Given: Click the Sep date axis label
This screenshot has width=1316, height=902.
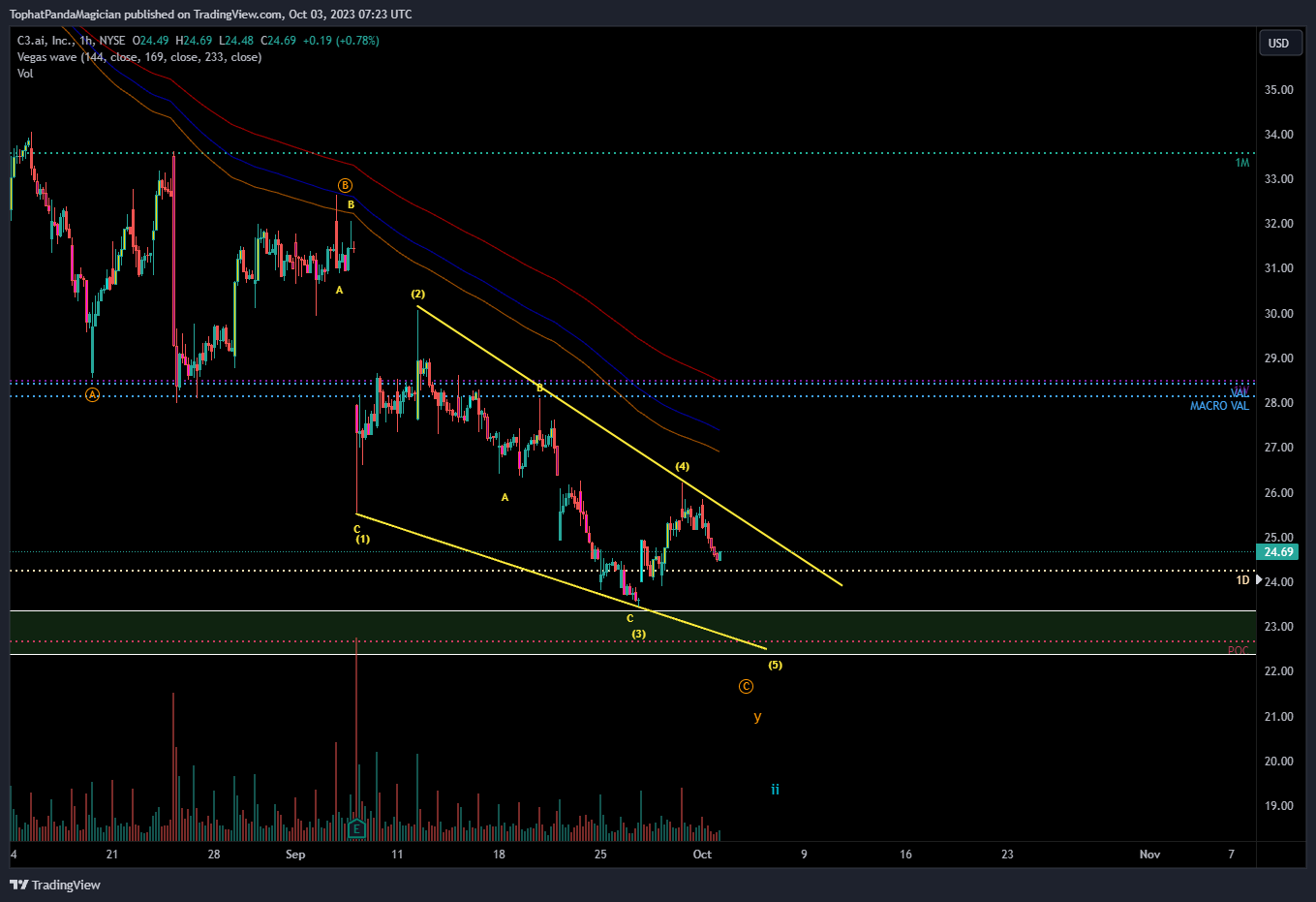Looking at the screenshot, I should [x=295, y=855].
